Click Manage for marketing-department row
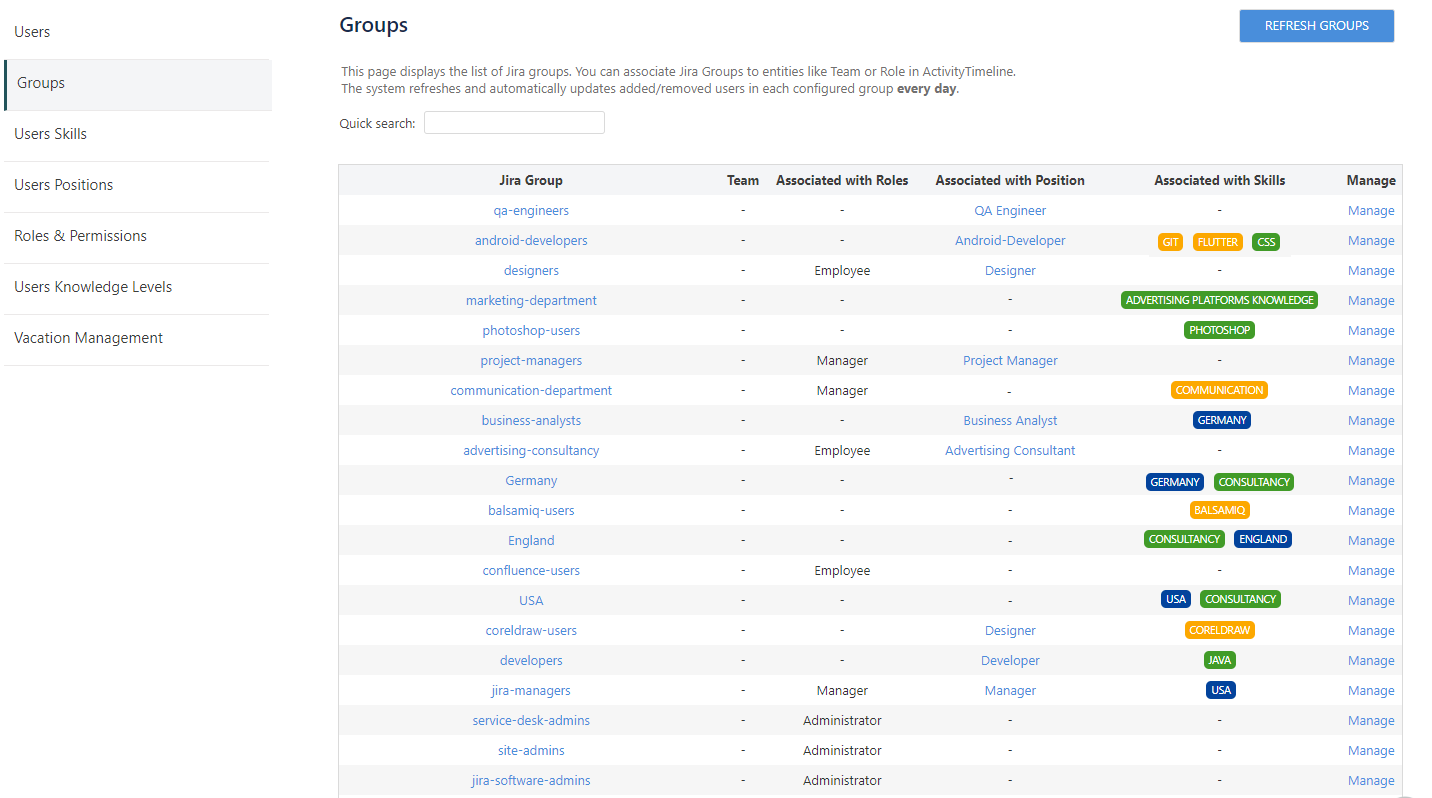 tap(1370, 301)
